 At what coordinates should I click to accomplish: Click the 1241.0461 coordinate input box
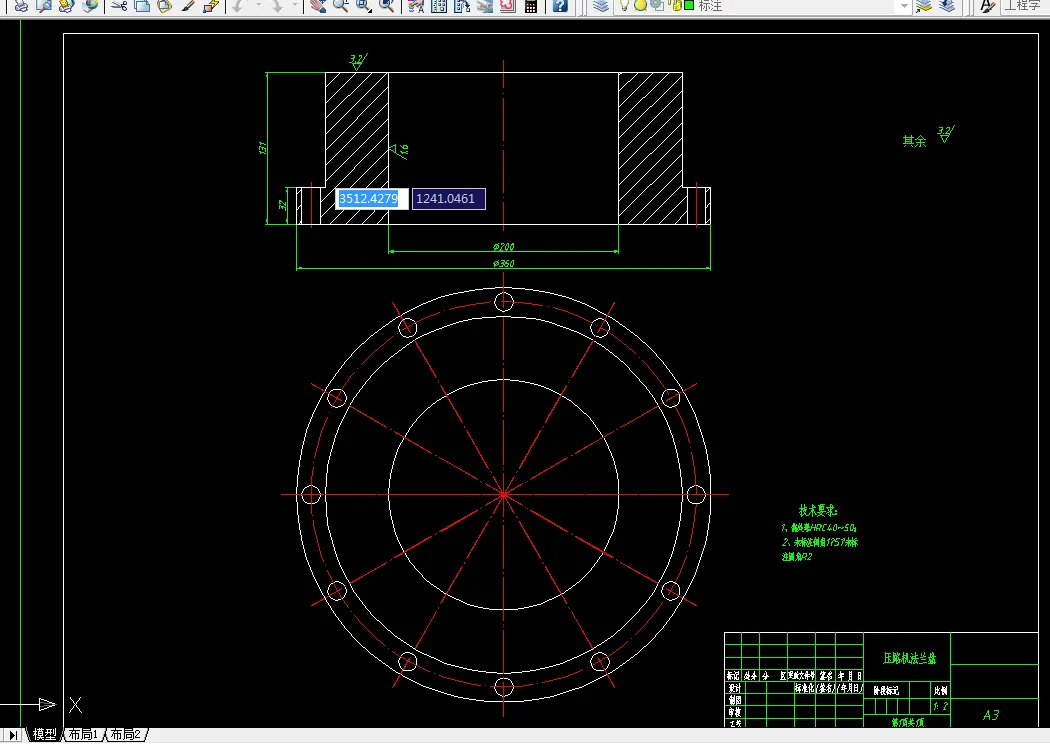[x=449, y=199]
